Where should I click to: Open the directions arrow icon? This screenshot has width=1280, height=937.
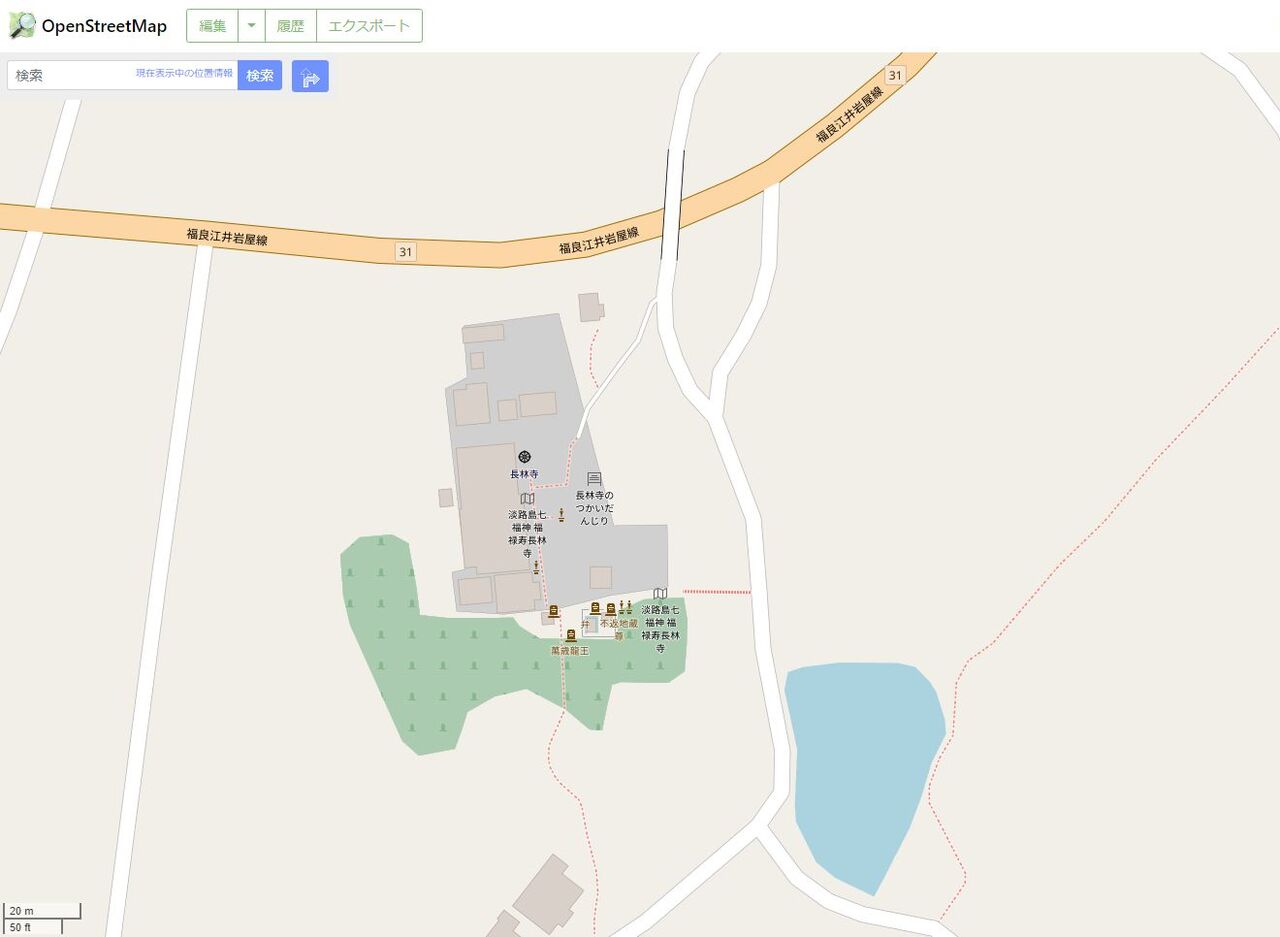[x=310, y=76]
